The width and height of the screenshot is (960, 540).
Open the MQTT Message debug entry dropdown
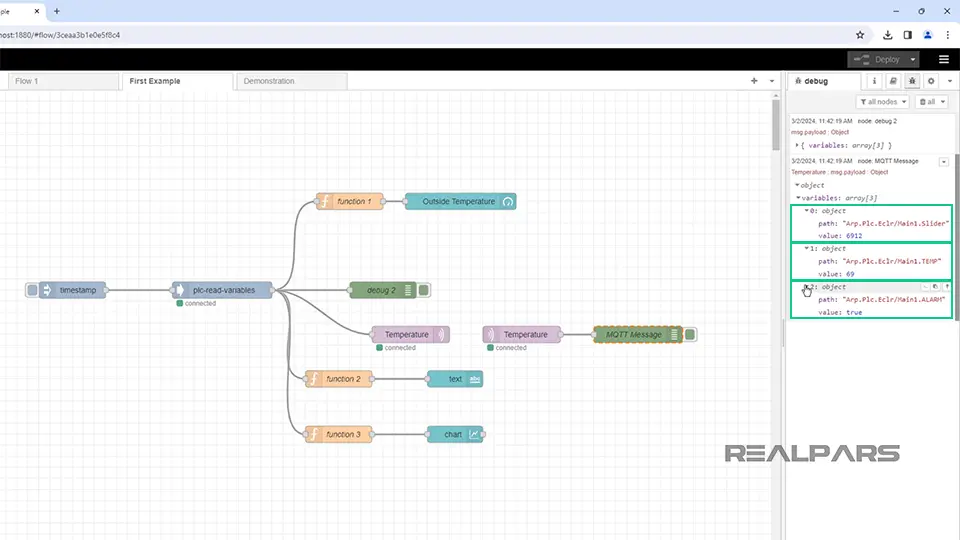coord(943,162)
